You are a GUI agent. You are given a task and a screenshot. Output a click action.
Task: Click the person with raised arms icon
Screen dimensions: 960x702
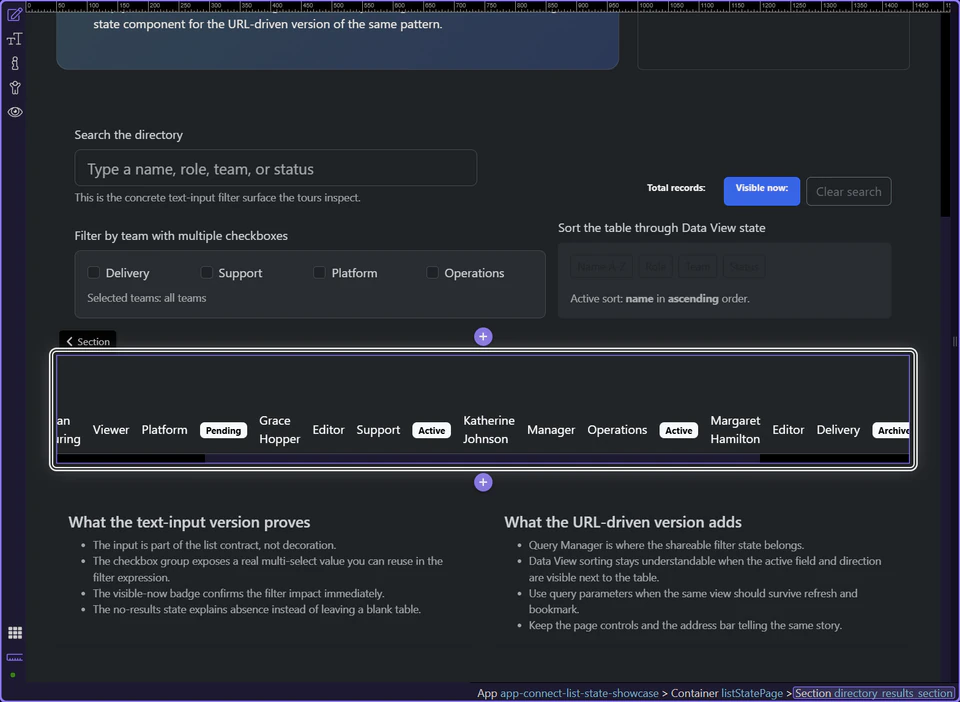pyautogui.click(x=15, y=88)
